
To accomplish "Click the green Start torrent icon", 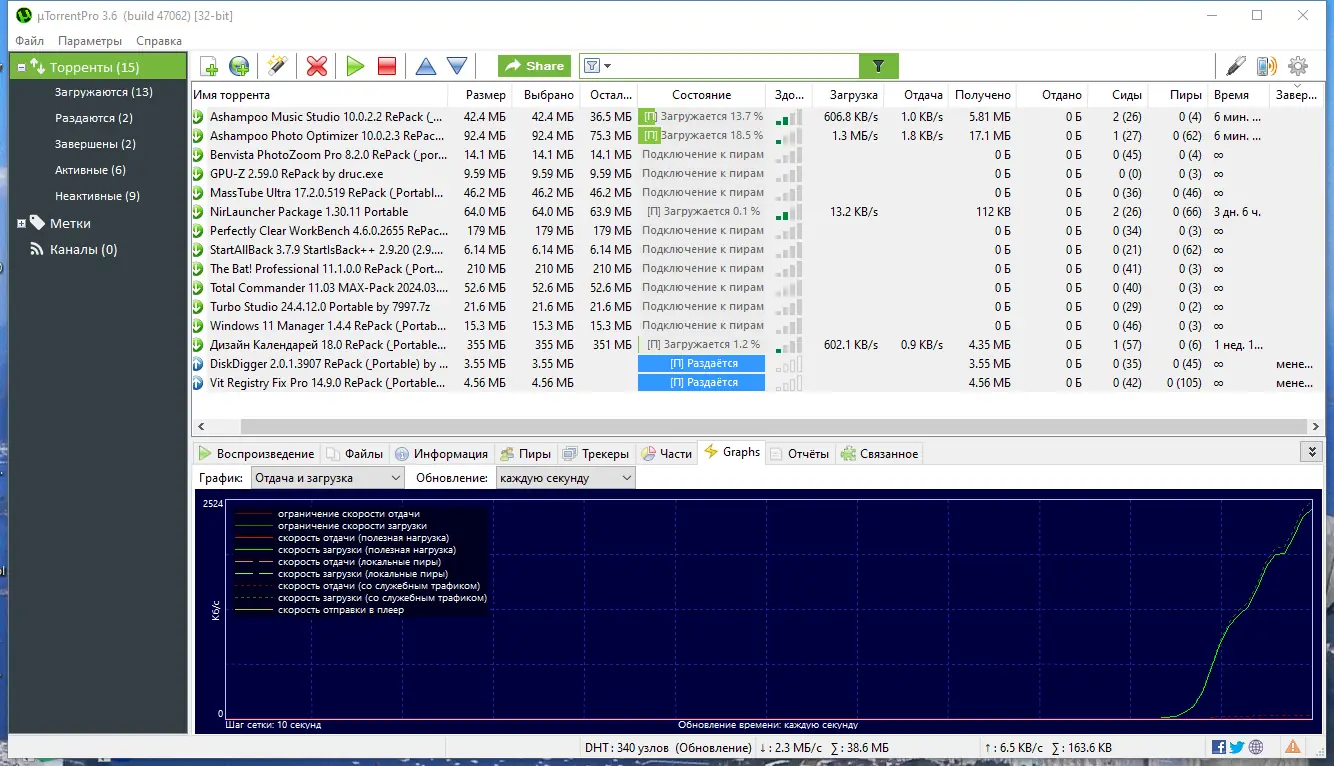I will point(355,66).
